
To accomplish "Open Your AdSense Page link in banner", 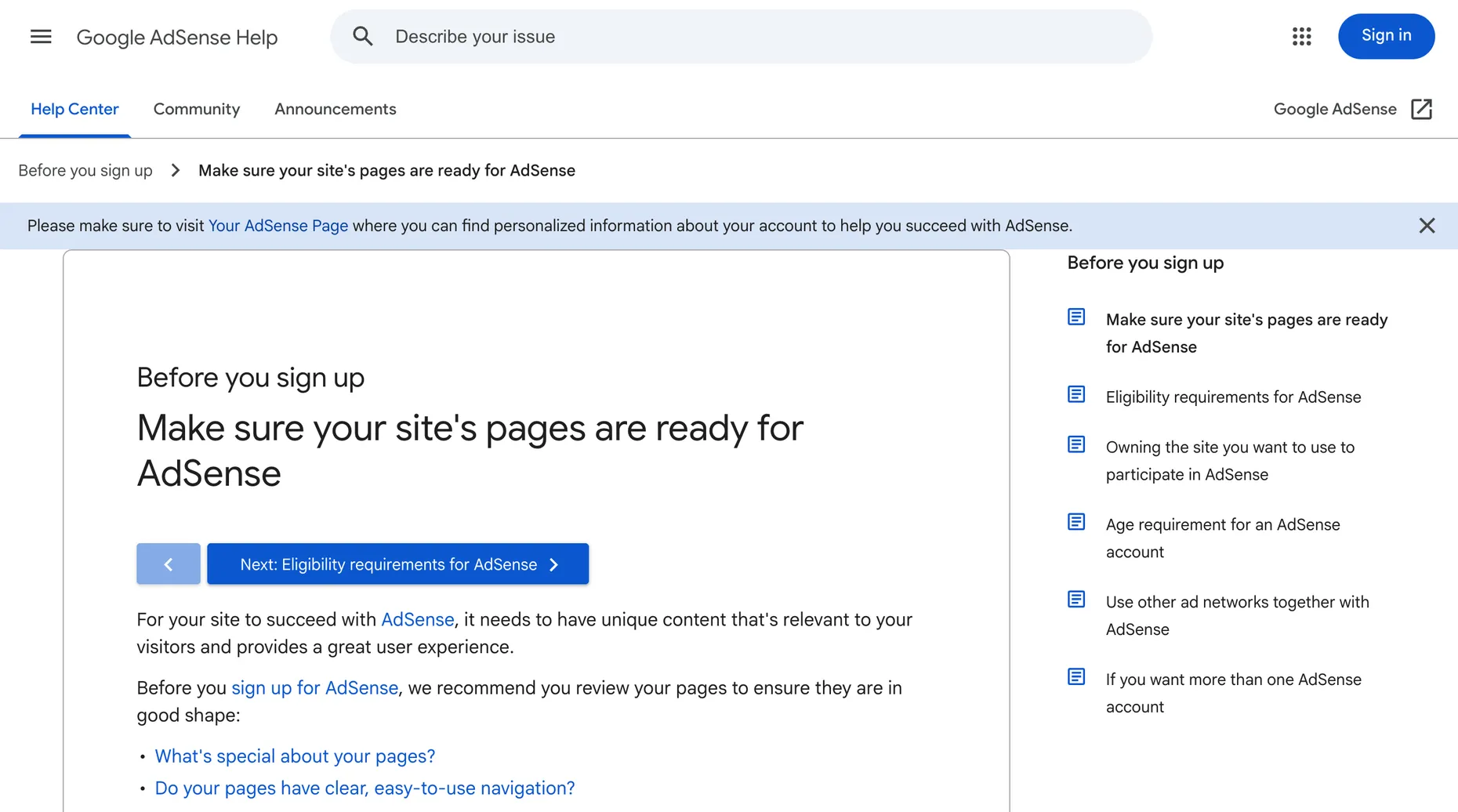I will tap(278, 226).
